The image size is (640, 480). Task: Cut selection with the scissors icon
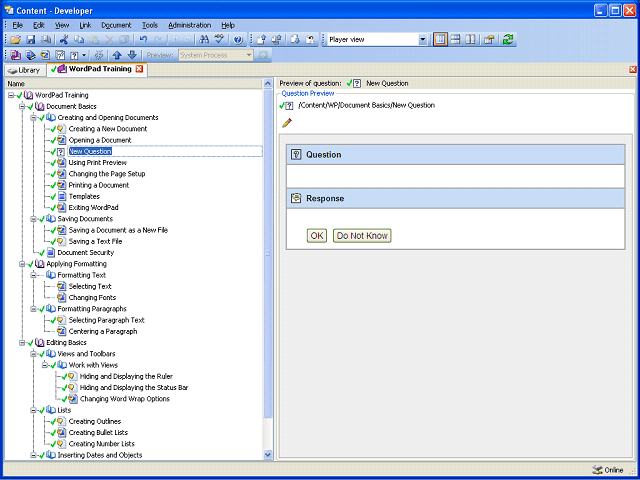[x=64, y=40]
